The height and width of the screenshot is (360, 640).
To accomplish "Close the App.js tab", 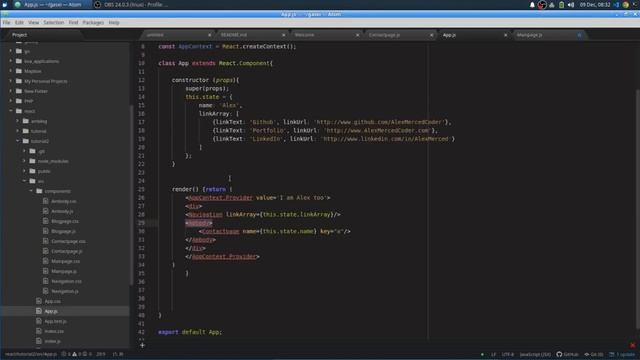I will (x=505, y=35).
